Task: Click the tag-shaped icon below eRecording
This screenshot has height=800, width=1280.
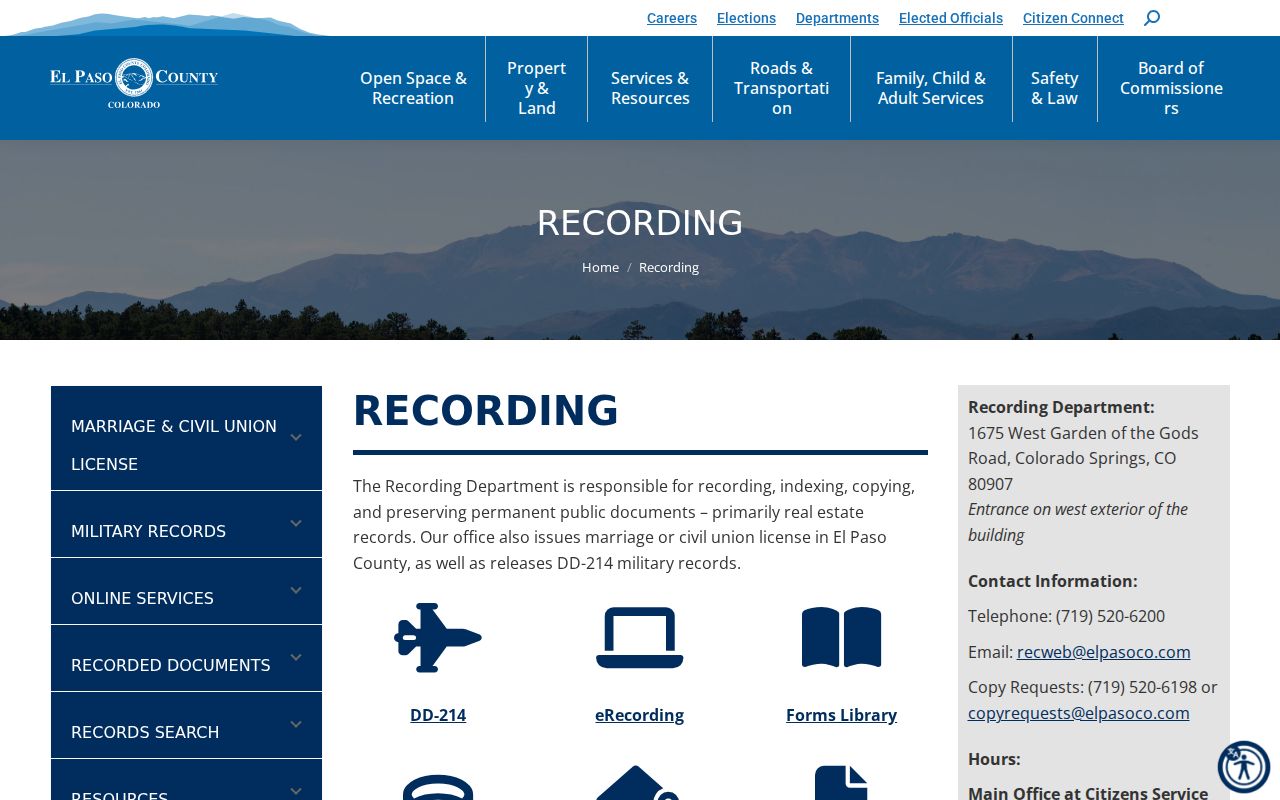Action: (640, 783)
